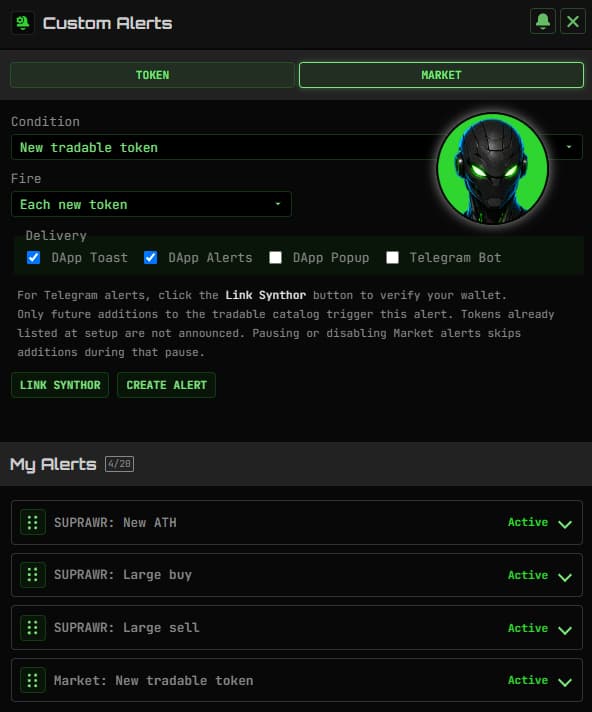Viewport: 592px width, 712px height.
Task: Grab the drag handle for SUPRAWR: Large buy
Action: tap(33, 575)
